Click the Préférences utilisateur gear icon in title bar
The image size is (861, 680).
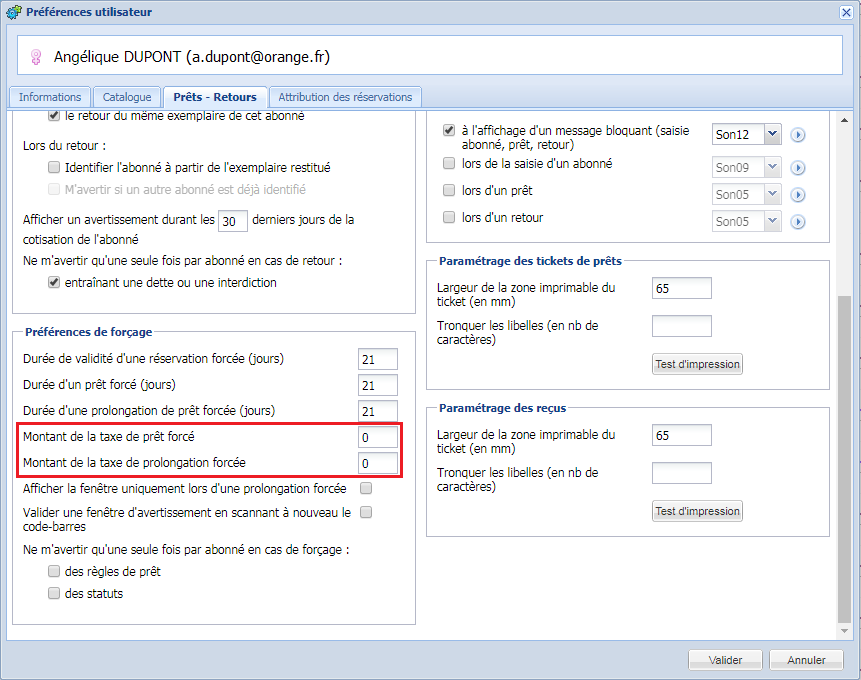tap(12, 12)
